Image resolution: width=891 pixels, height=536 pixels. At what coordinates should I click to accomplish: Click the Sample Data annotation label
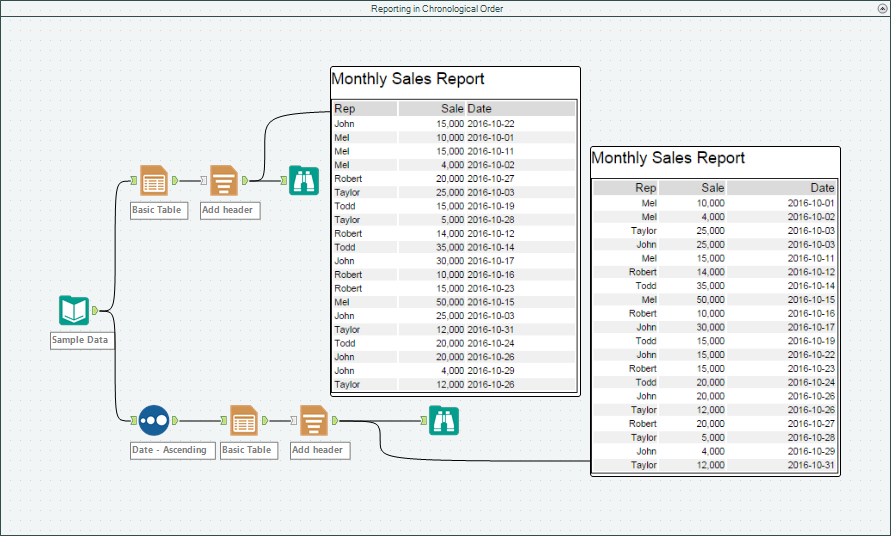pyautogui.click(x=80, y=340)
